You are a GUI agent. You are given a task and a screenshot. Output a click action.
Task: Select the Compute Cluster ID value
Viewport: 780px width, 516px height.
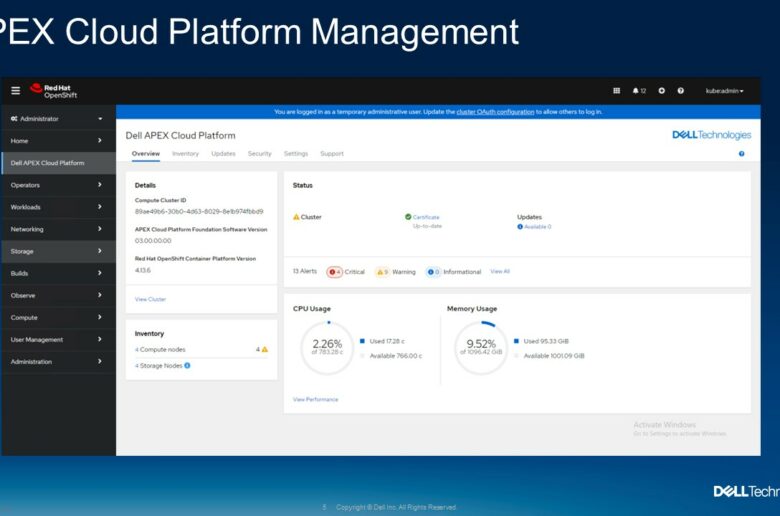point(199,211)
